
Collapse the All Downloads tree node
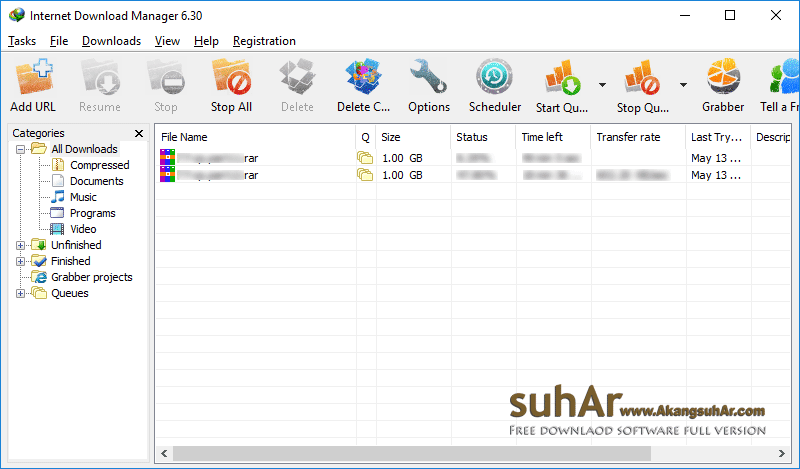coord(20,150)
